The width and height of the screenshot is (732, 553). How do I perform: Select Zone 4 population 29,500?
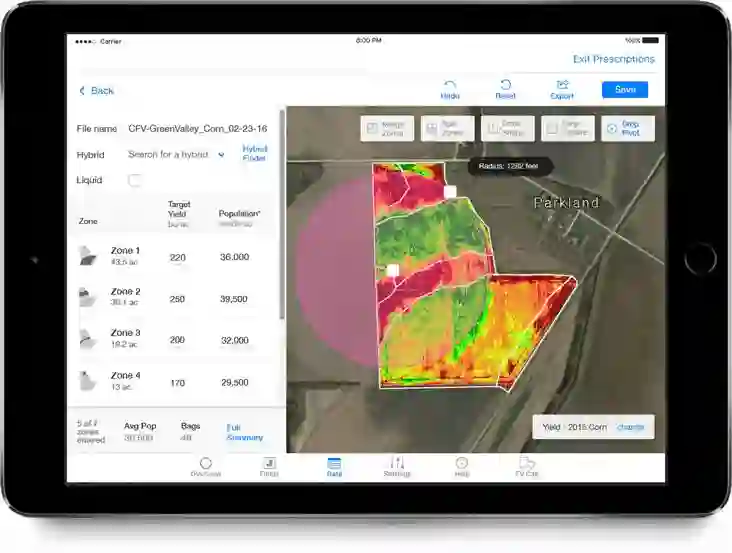pyautogui.click(x=235, y=383)
